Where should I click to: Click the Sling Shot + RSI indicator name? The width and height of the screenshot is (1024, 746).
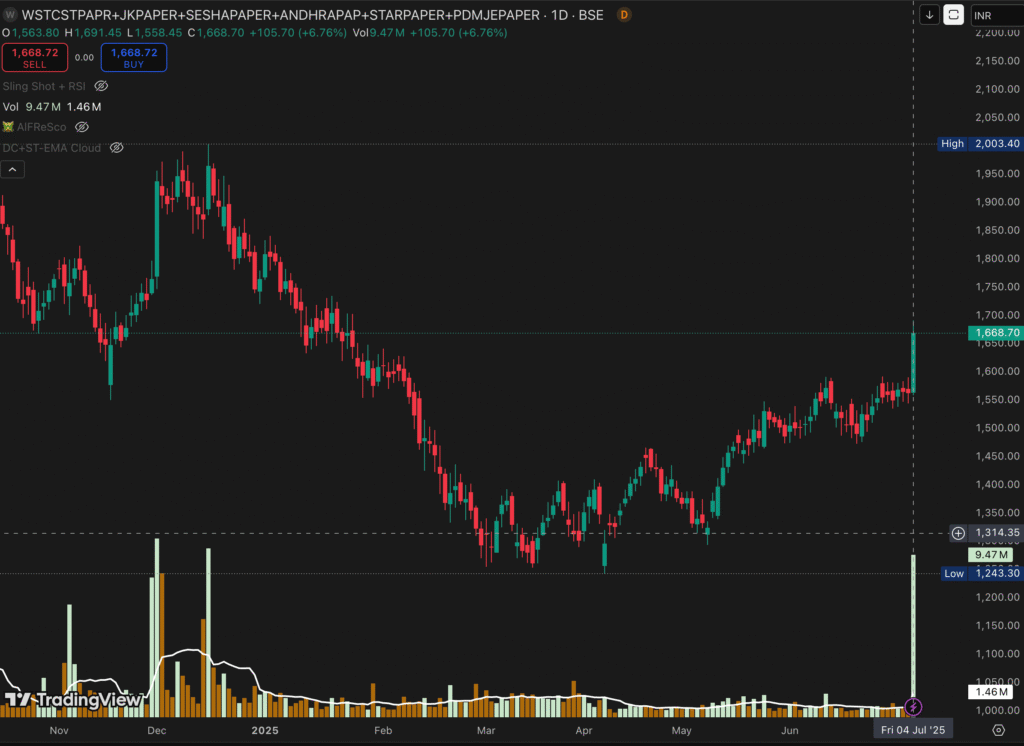44,86
